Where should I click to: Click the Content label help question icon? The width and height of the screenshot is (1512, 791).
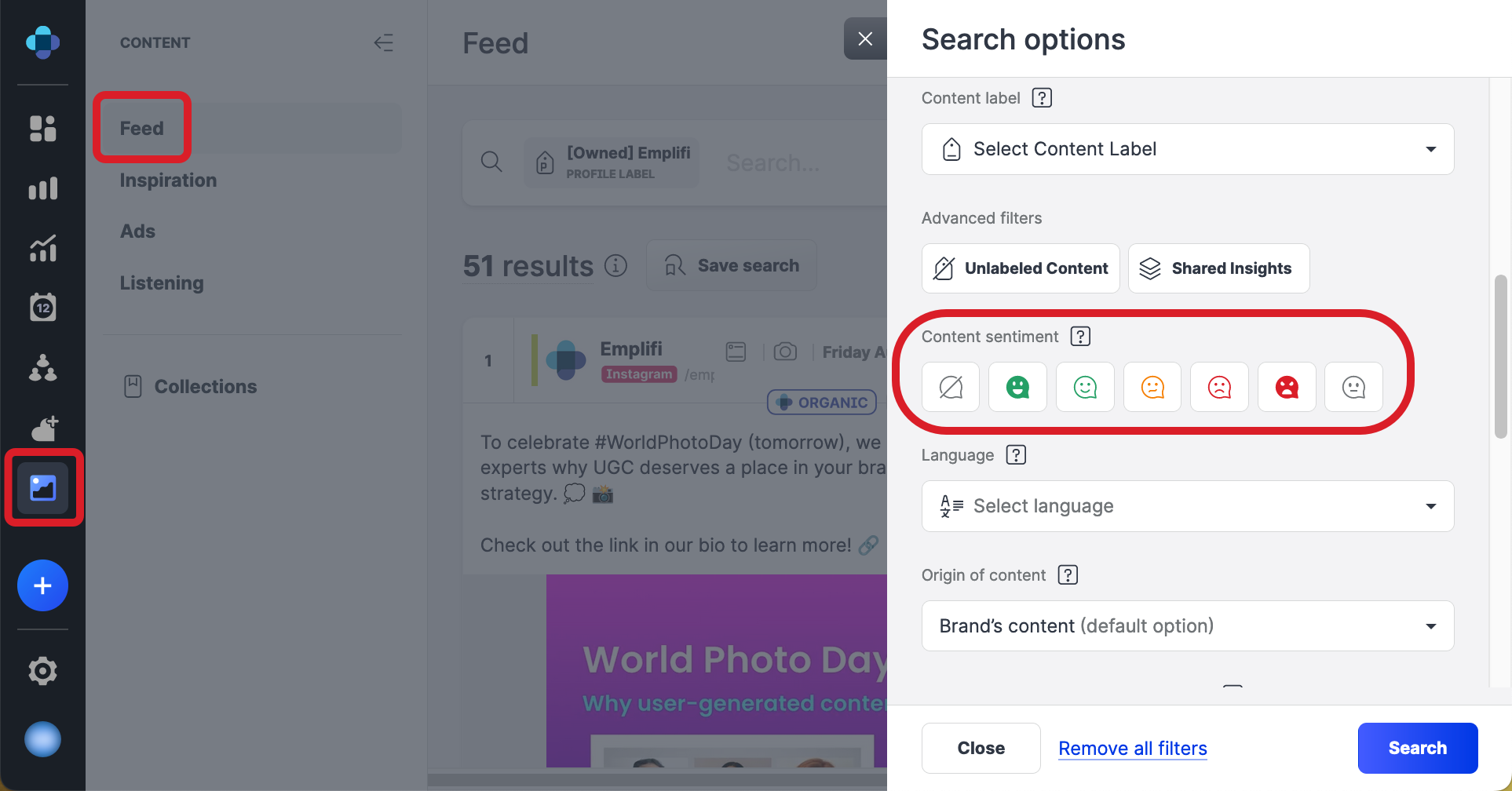pos(1042,98)
